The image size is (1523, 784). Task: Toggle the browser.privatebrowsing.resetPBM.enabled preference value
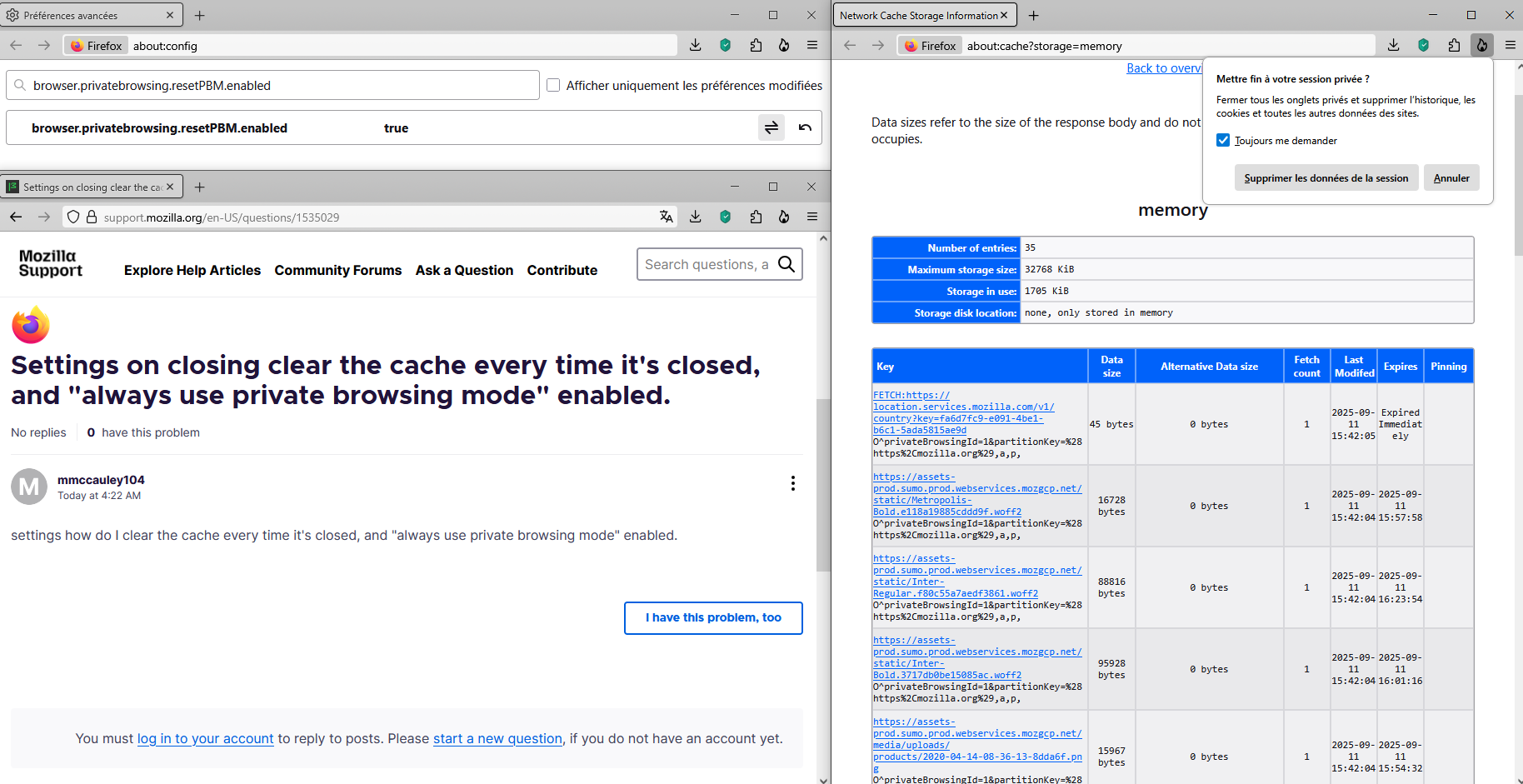point(771,127)
